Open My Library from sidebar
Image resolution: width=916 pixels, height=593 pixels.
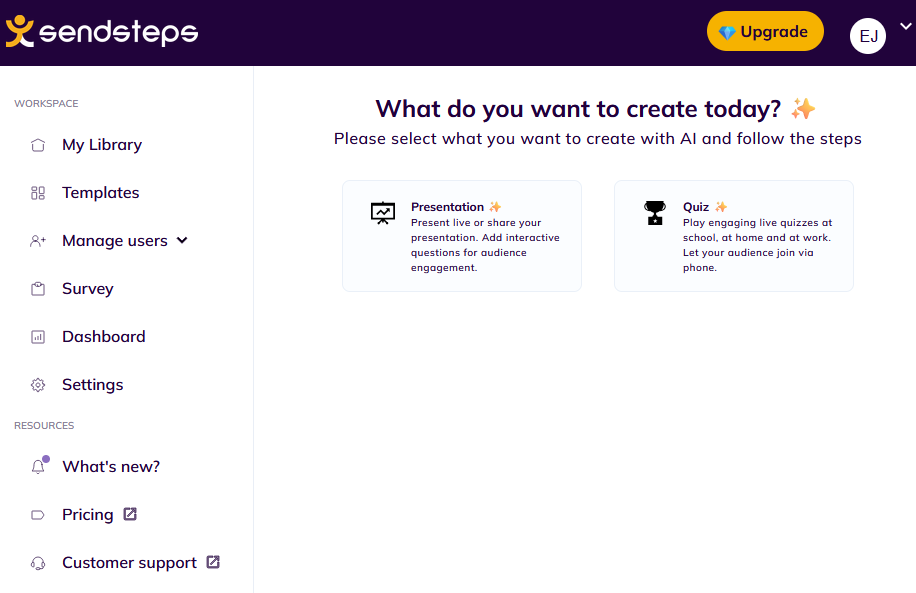[102, 145]
